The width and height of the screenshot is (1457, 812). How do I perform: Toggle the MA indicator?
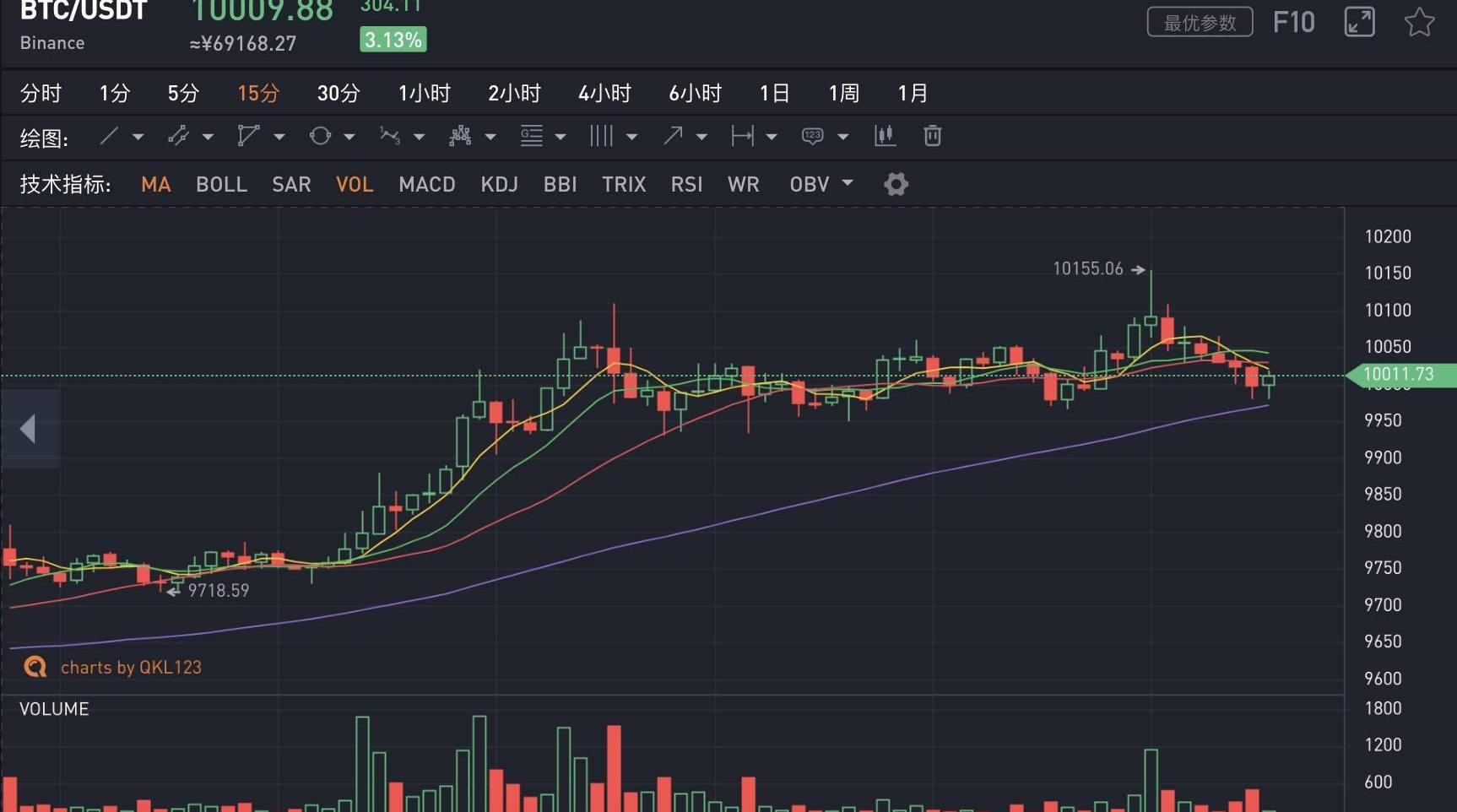pyautogui.click(x=156, y=184)
